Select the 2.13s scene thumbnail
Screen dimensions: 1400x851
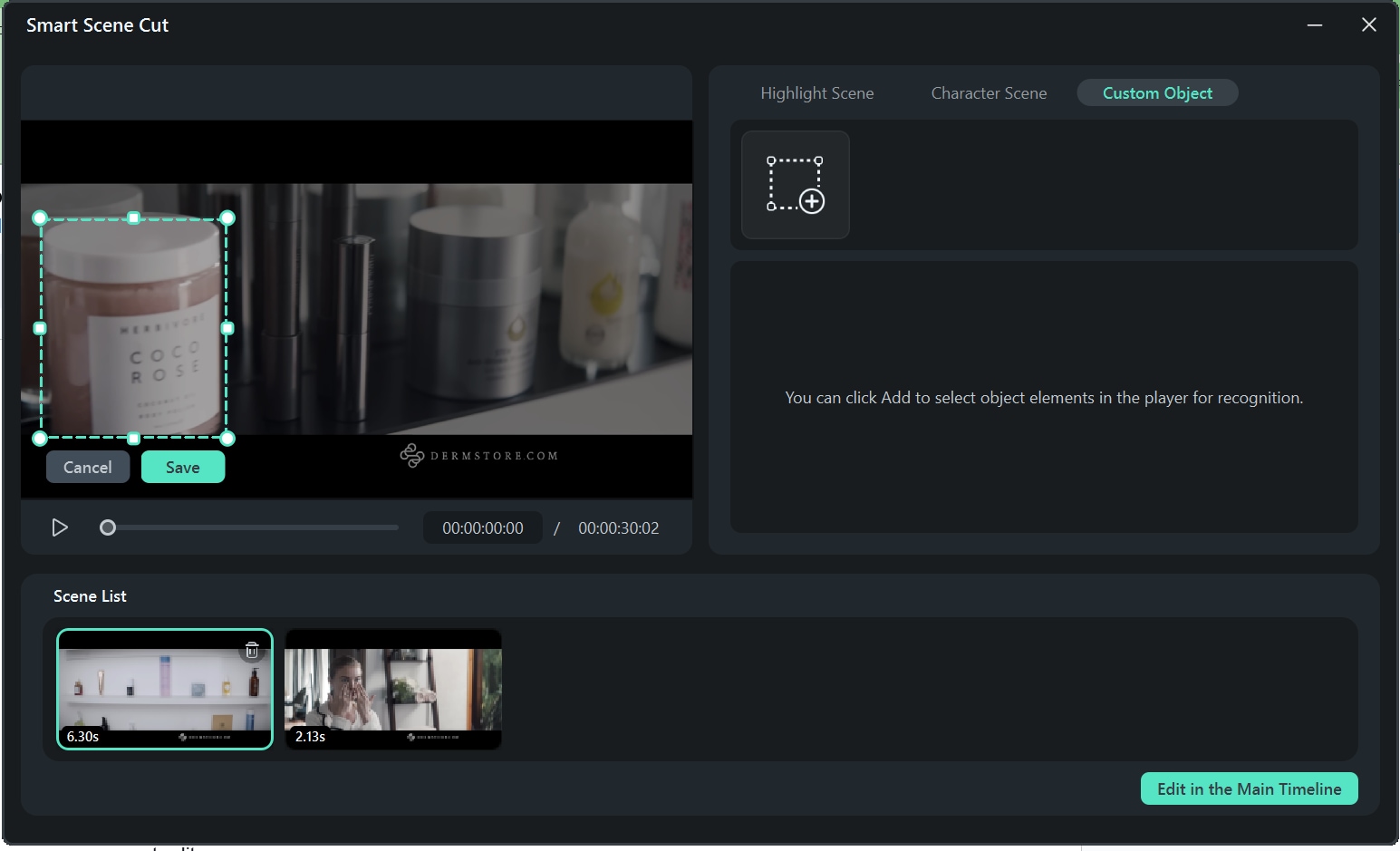(393, 690)
